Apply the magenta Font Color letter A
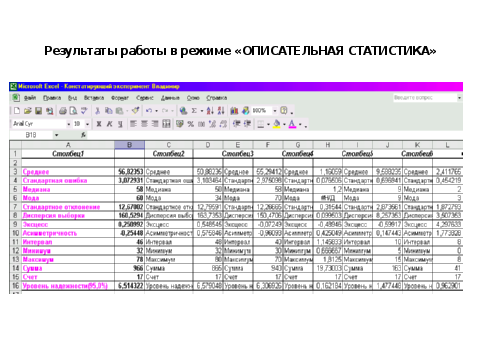The height and width of the screenshot is (360, 480). coord(292,124)
